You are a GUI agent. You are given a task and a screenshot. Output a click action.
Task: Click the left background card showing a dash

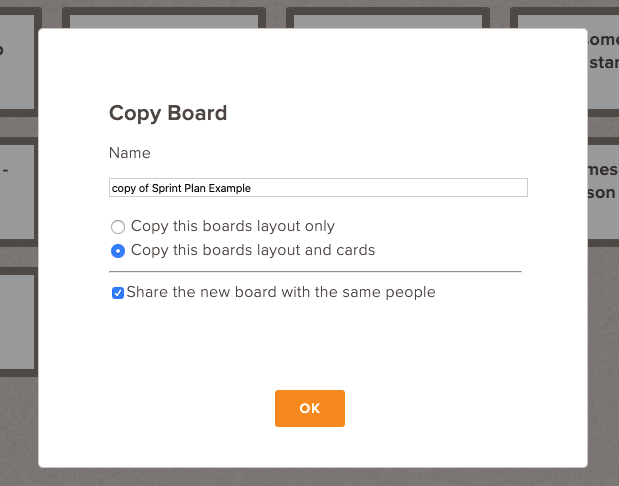(17, 191)
